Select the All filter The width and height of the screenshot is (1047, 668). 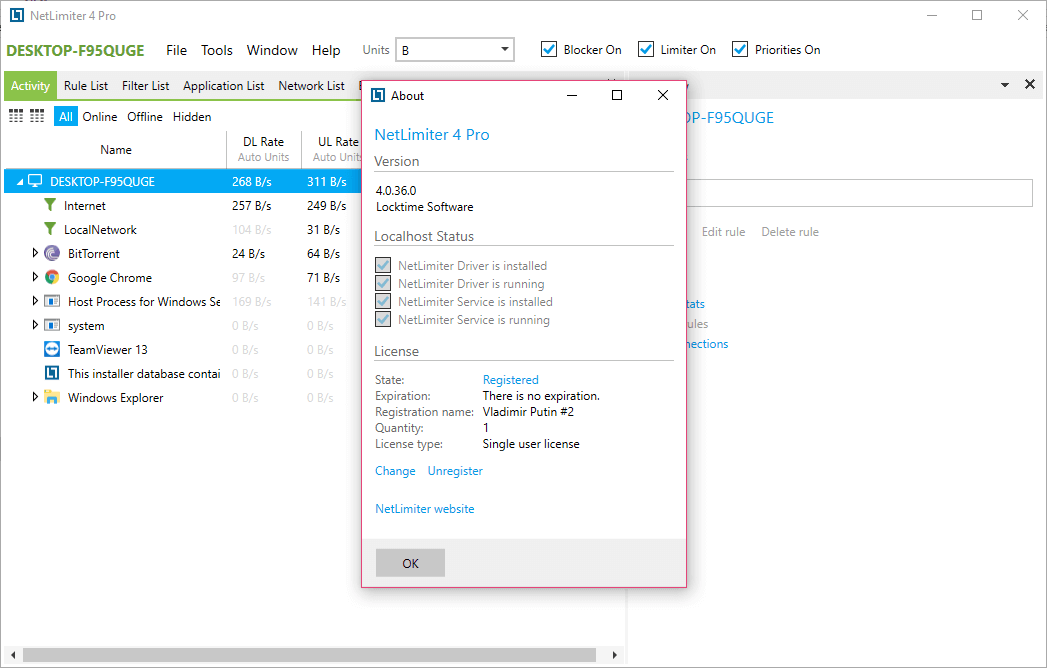point(65,116)
